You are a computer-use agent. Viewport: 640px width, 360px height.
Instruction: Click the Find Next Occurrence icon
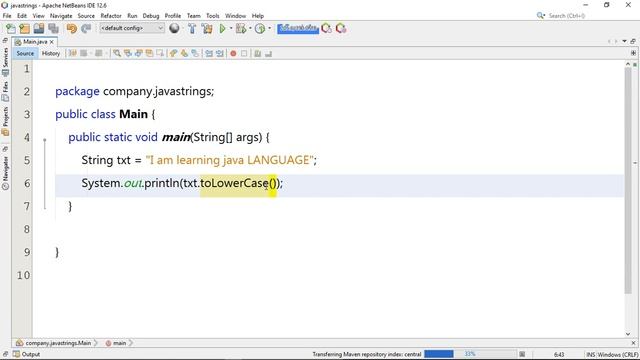[x=138, y=53]
